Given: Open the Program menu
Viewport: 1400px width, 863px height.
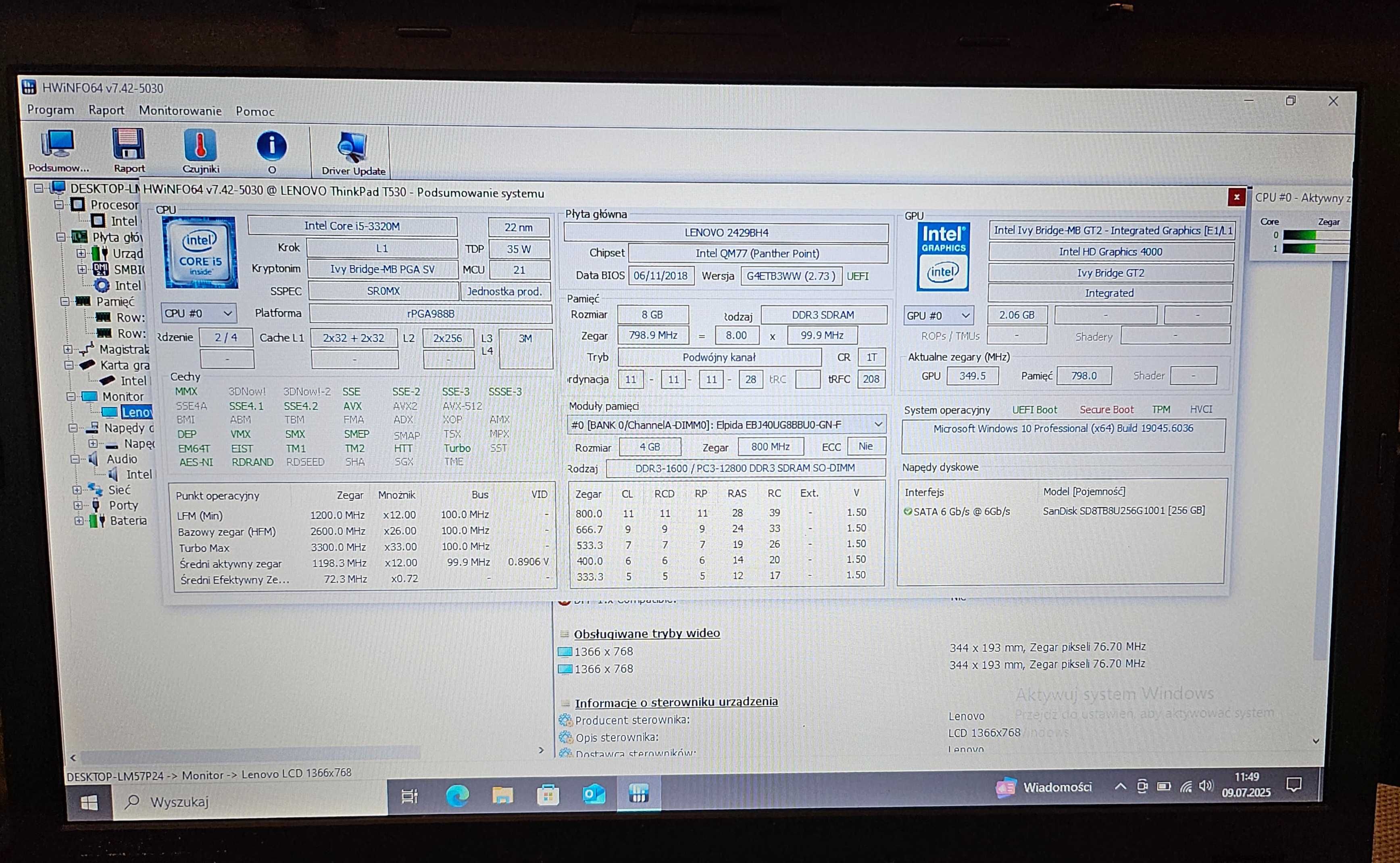Looking at the screenshot, I should coord(51,110).
